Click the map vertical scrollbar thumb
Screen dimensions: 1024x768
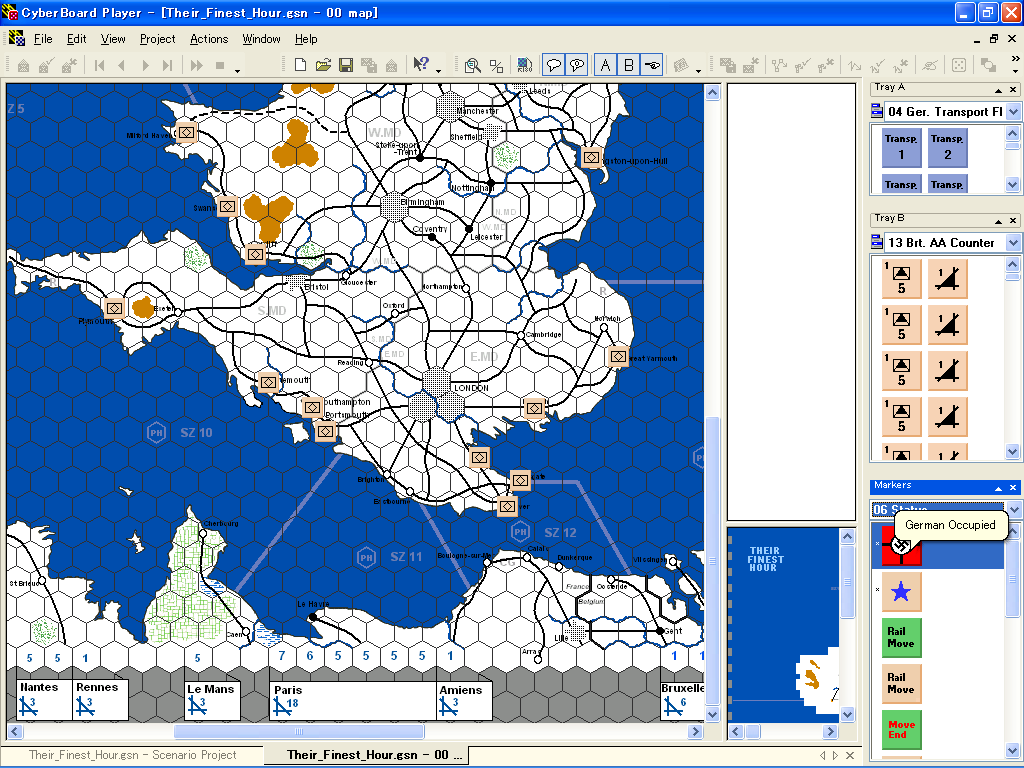(712, 560)
